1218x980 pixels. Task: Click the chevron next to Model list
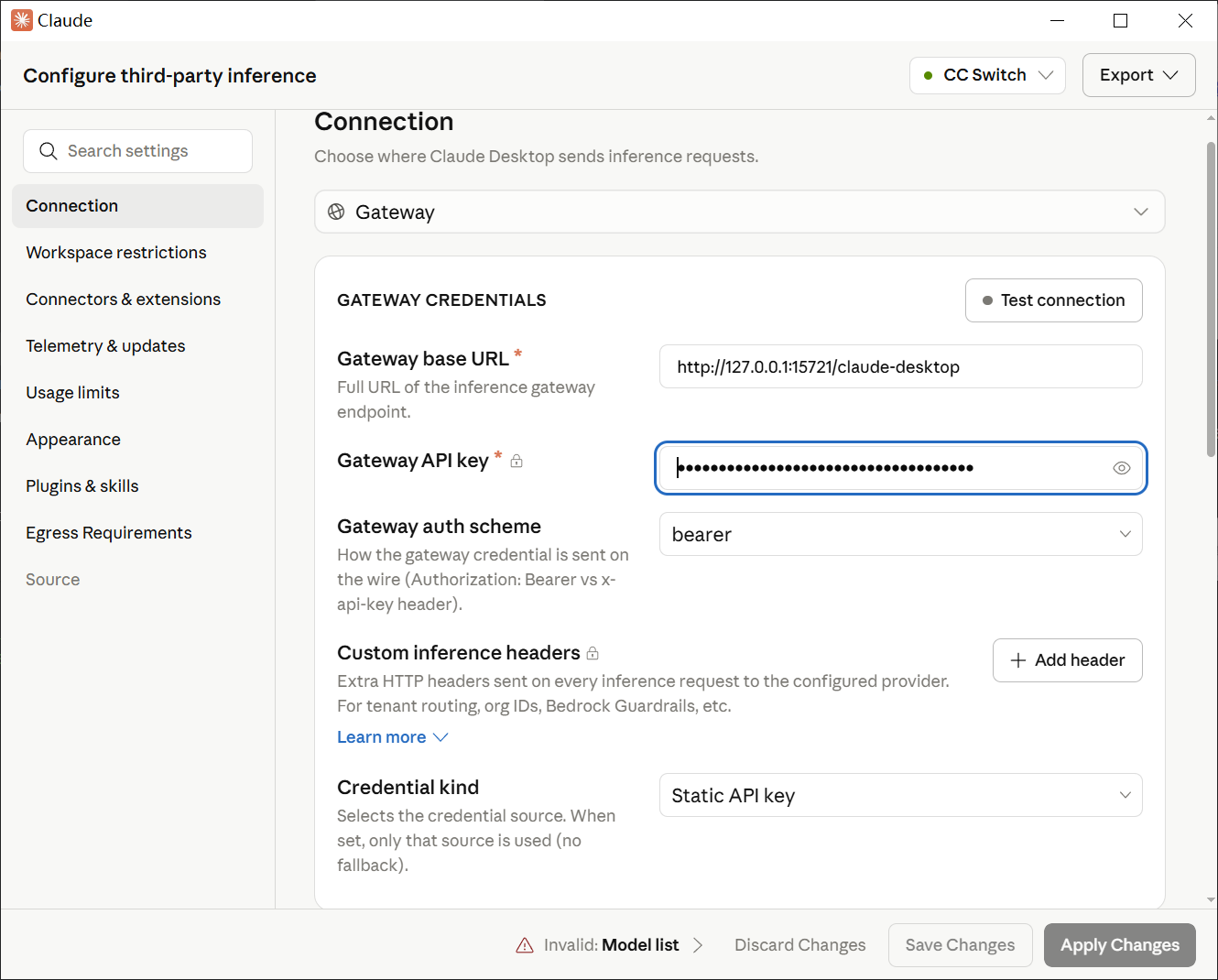[698, 945]
